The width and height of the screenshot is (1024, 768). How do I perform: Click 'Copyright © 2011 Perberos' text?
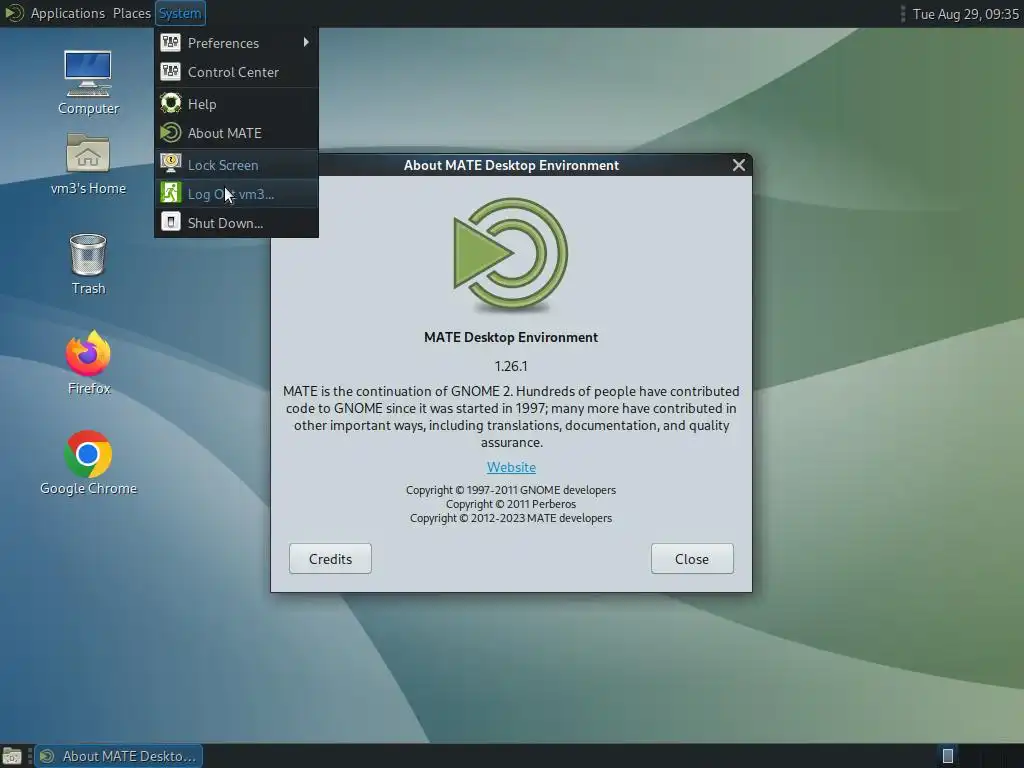(511, 504)
